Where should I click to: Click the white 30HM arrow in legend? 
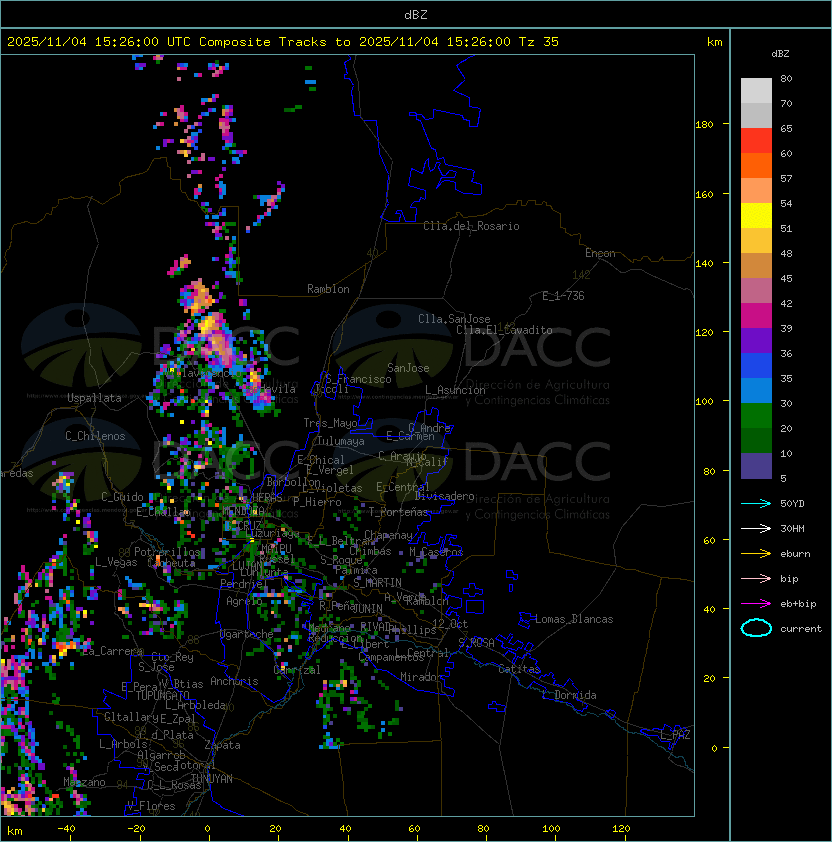[x=756, y=528]
